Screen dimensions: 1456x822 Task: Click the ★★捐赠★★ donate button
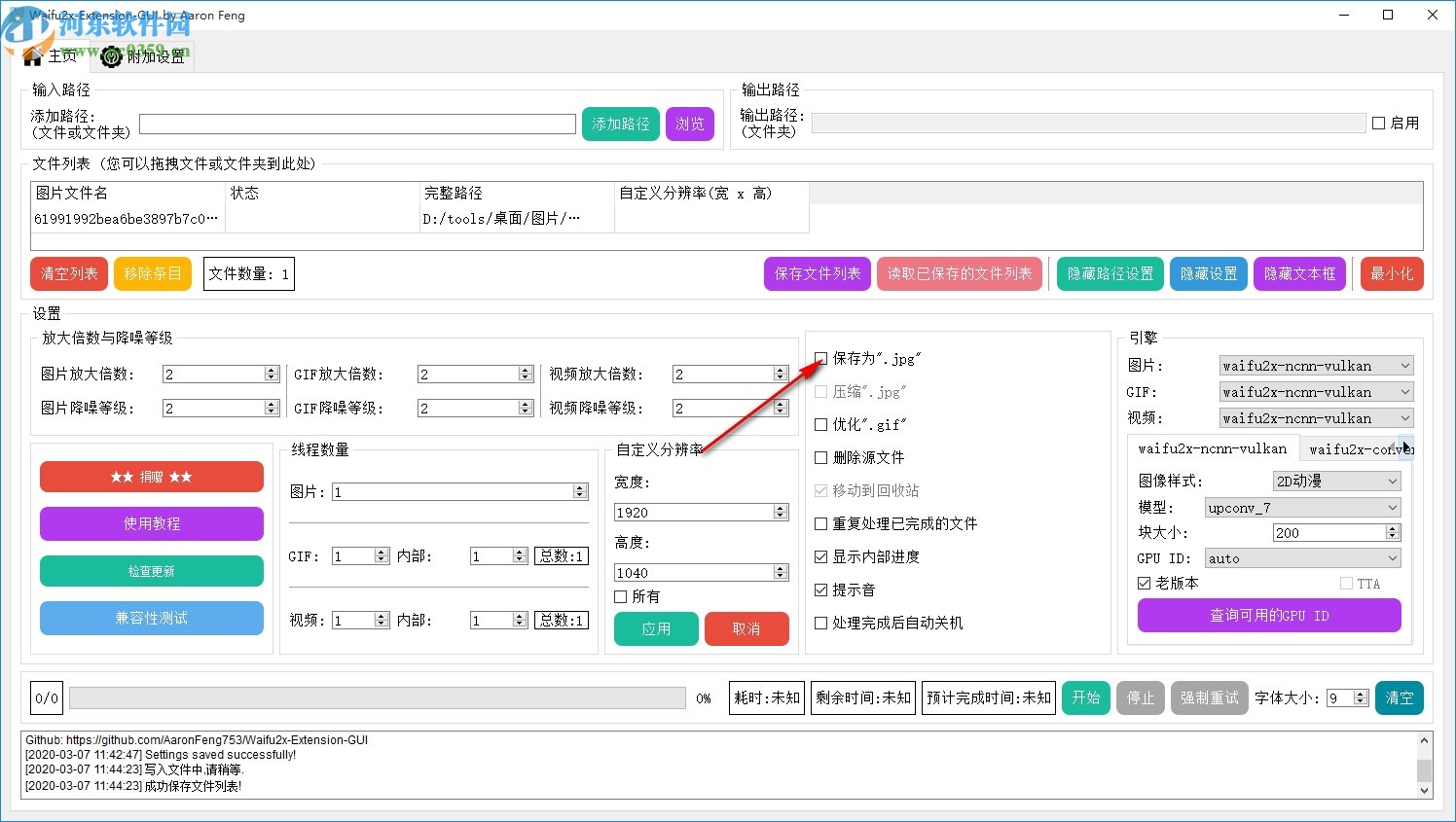[151, 477]
